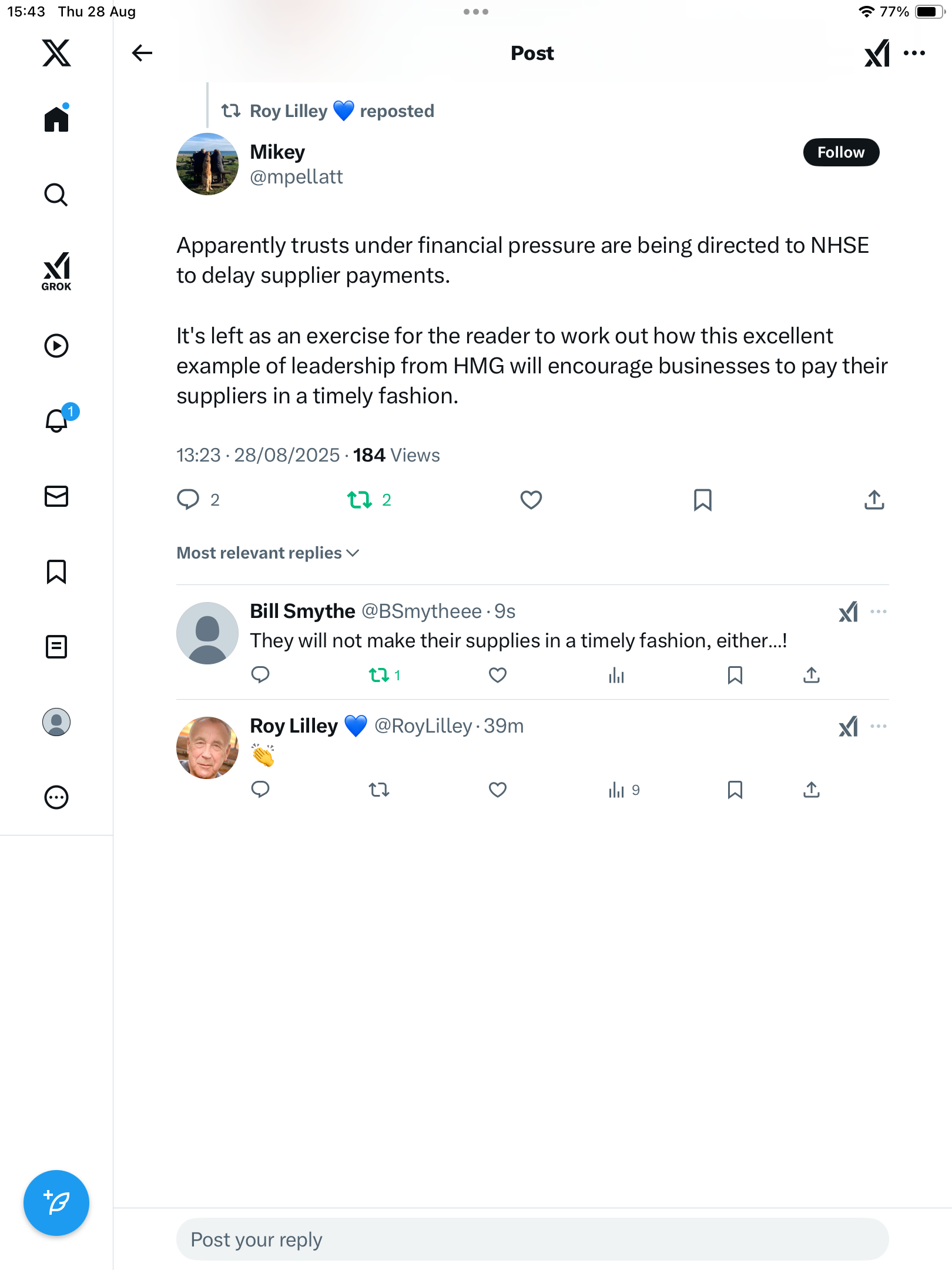Undo the repost on Mikey's post
The image size is (952, 1270).
point(360,500)
